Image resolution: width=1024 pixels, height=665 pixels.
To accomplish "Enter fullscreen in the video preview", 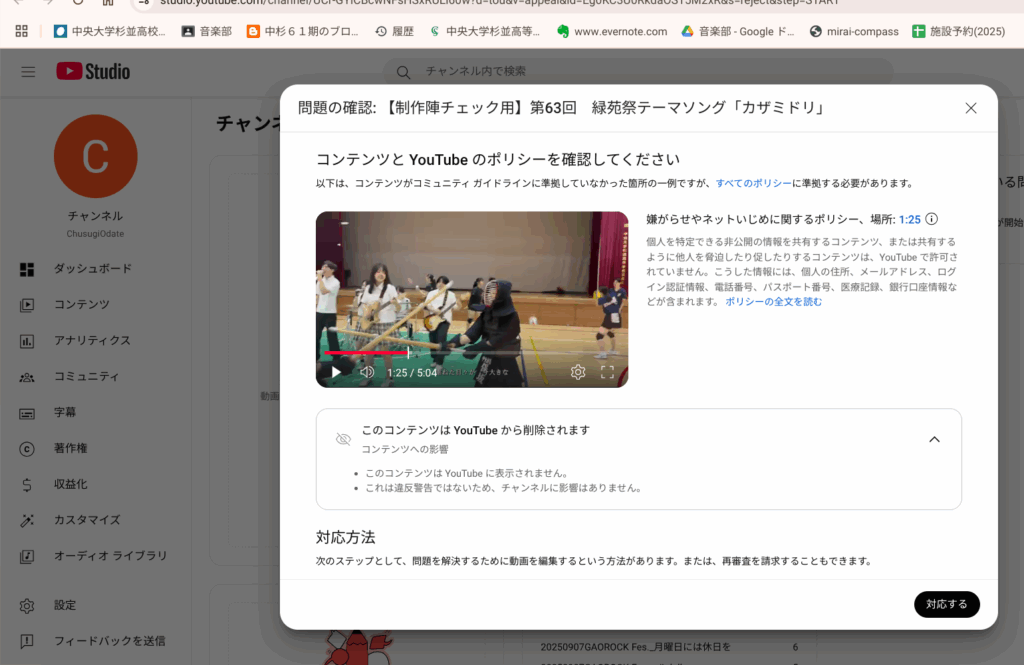I will coord(607,372).
